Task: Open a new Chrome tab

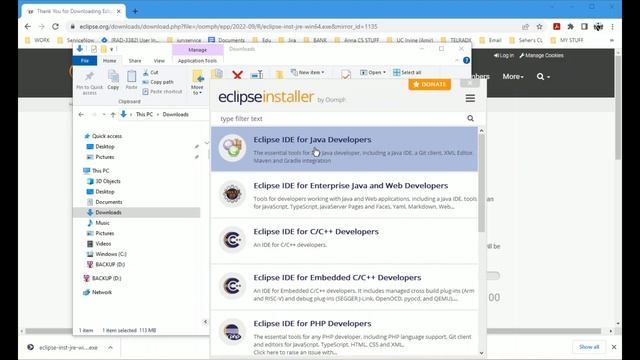Action: (135, 11)
